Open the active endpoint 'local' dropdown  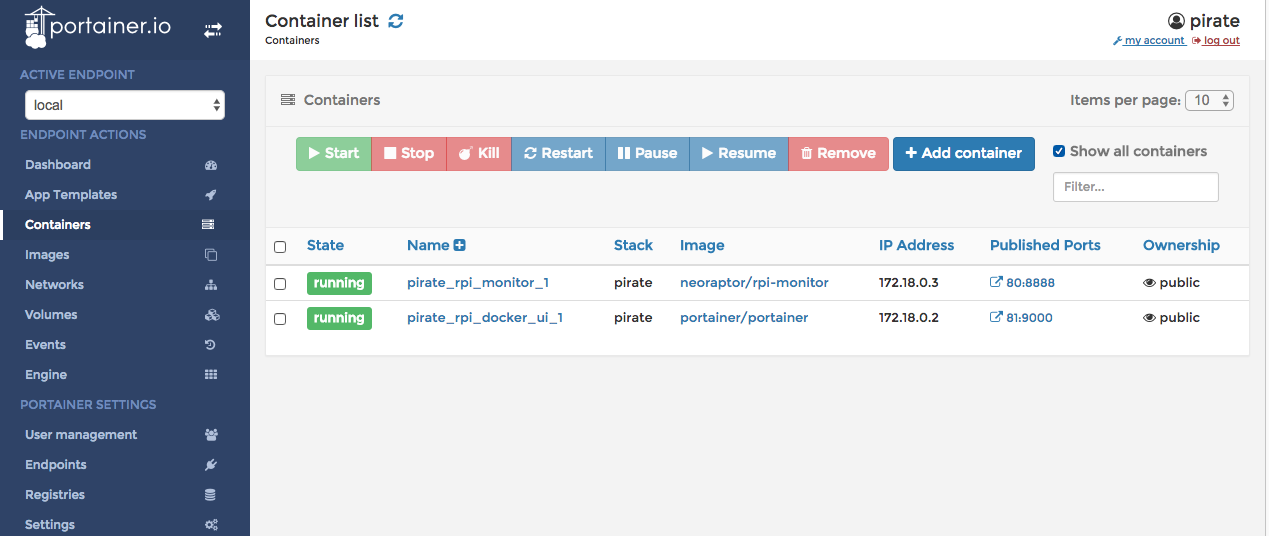point(125,105)
